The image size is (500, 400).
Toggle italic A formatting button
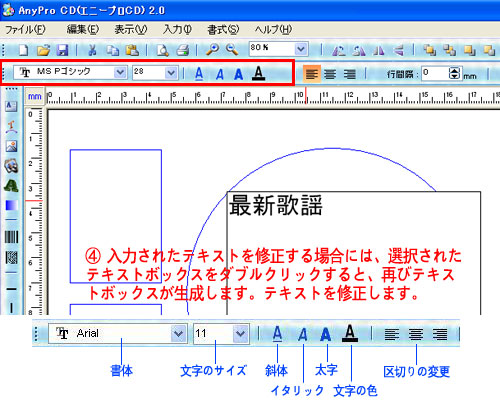tap(219, 74)
